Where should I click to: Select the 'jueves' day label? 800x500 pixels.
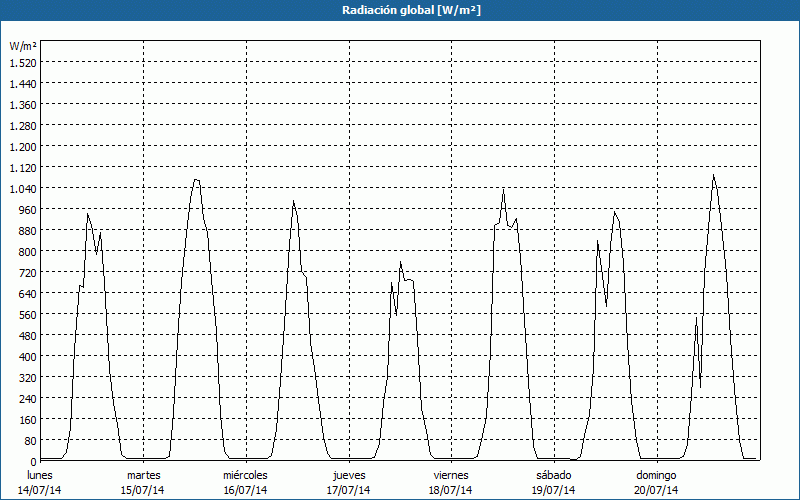point(349,475)
